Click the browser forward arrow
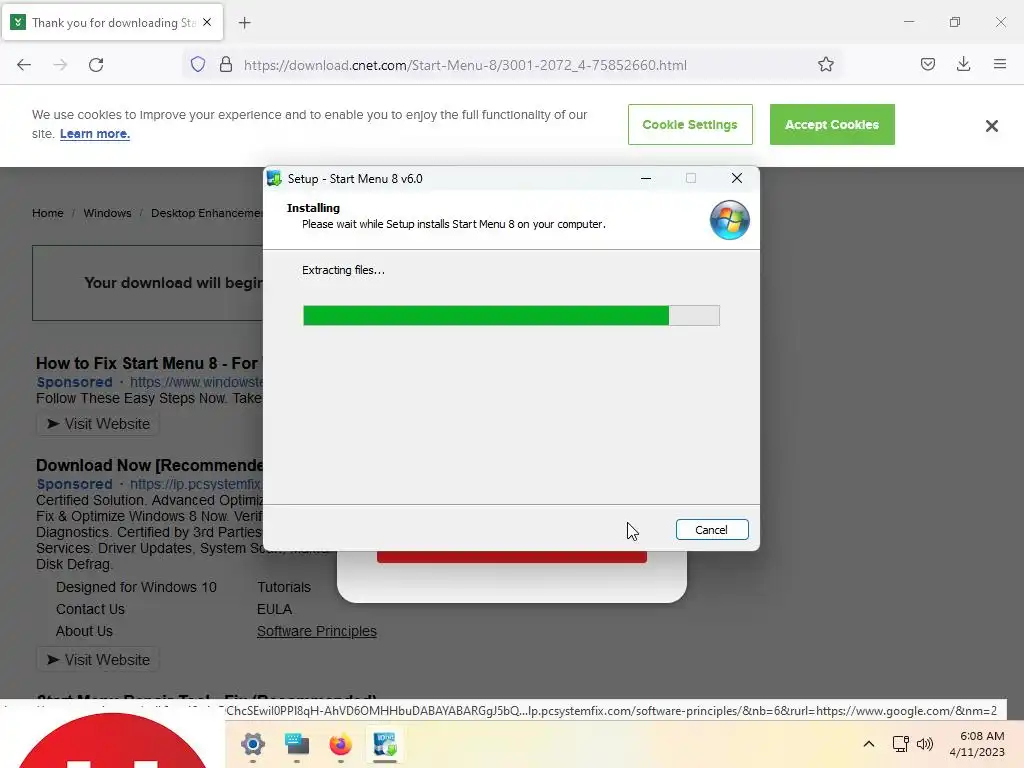Screen dimensions: 1024x768 click(x=60, y=65)
